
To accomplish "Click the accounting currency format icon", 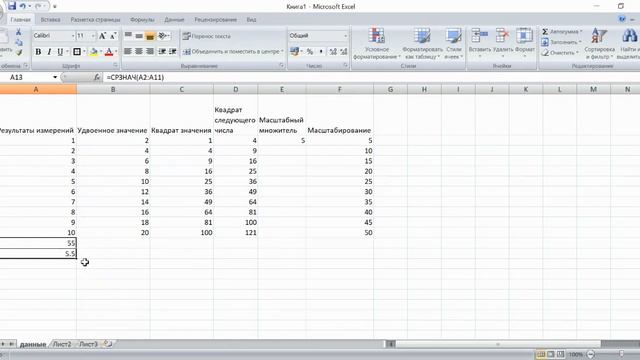I will 294,51.
